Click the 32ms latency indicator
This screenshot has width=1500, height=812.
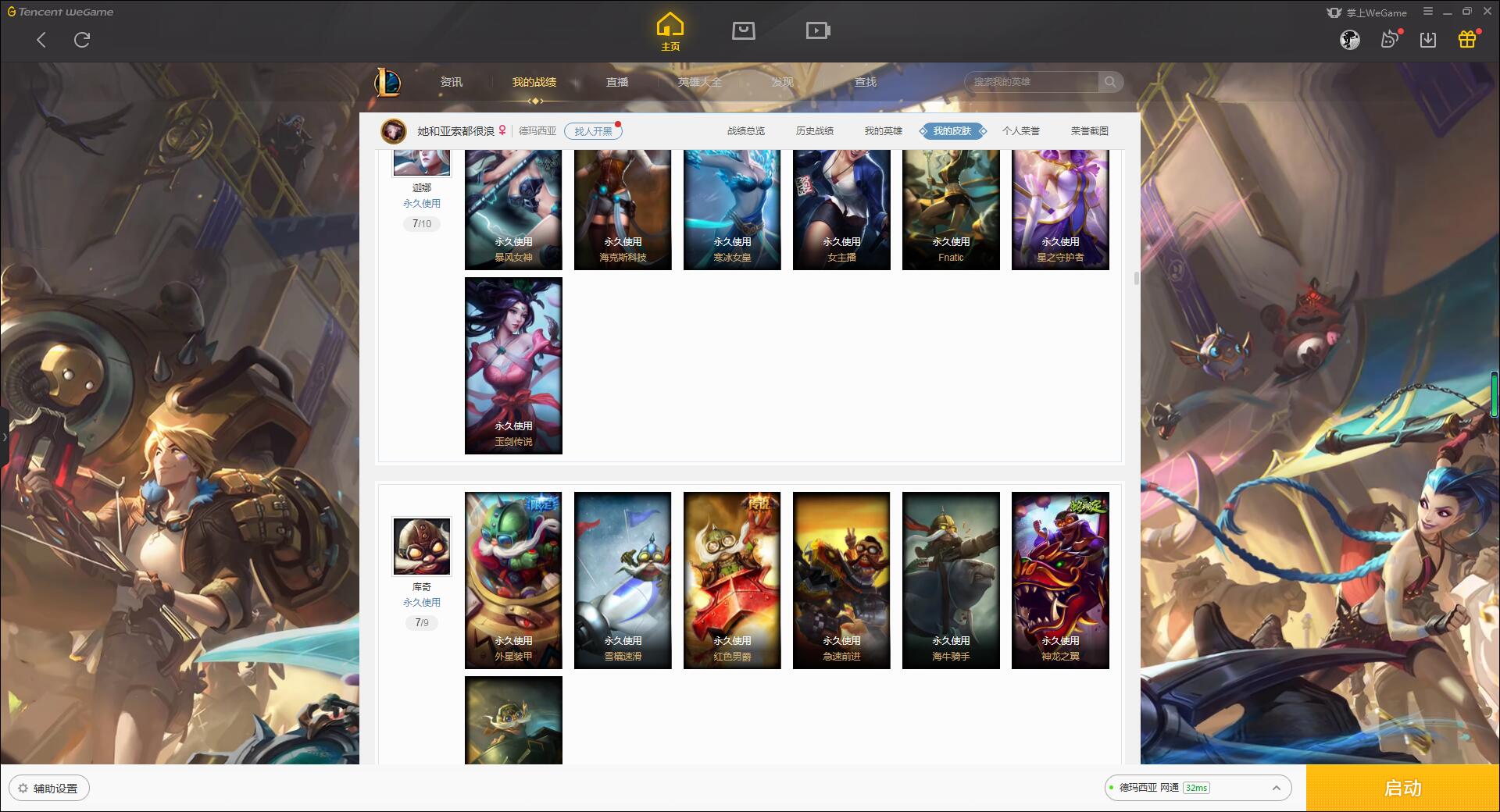point(1196,788)
